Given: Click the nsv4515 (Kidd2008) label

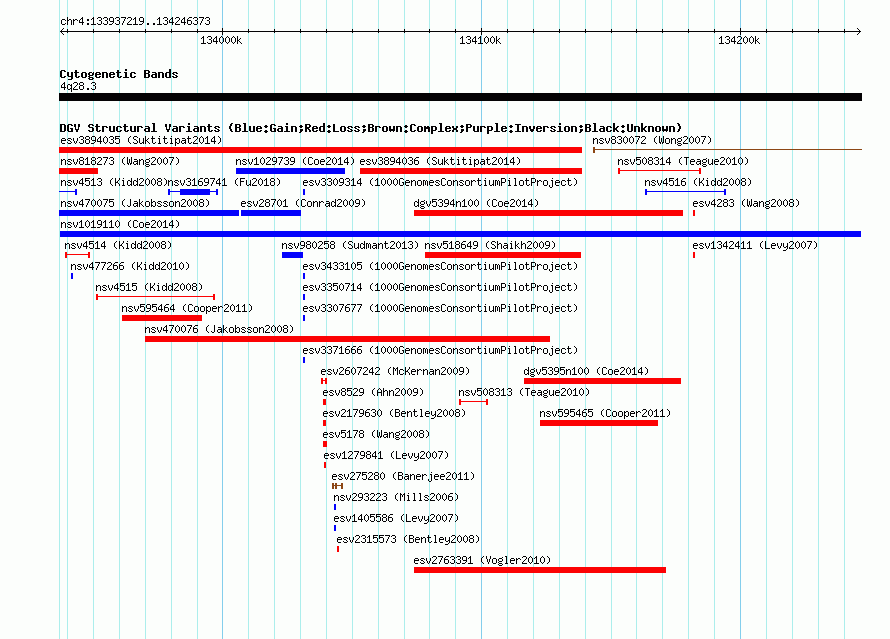Looking at the screenshot, I should pos(149,287).
